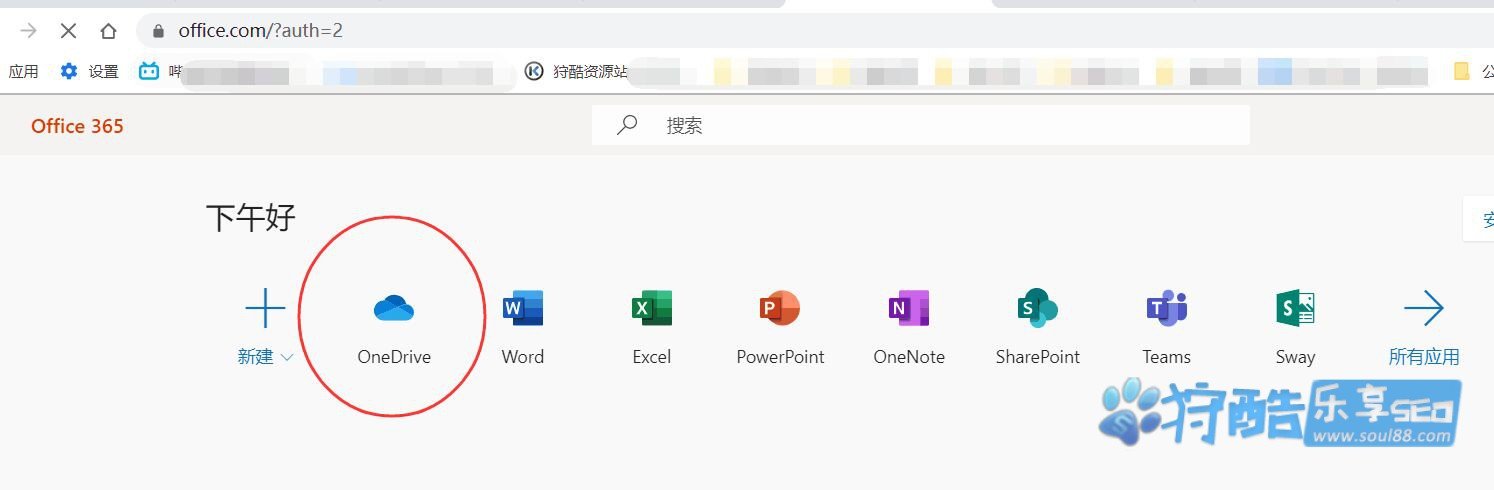Open the OneNote app icon
Screen dimensions: 1494x490
(909, 309)
